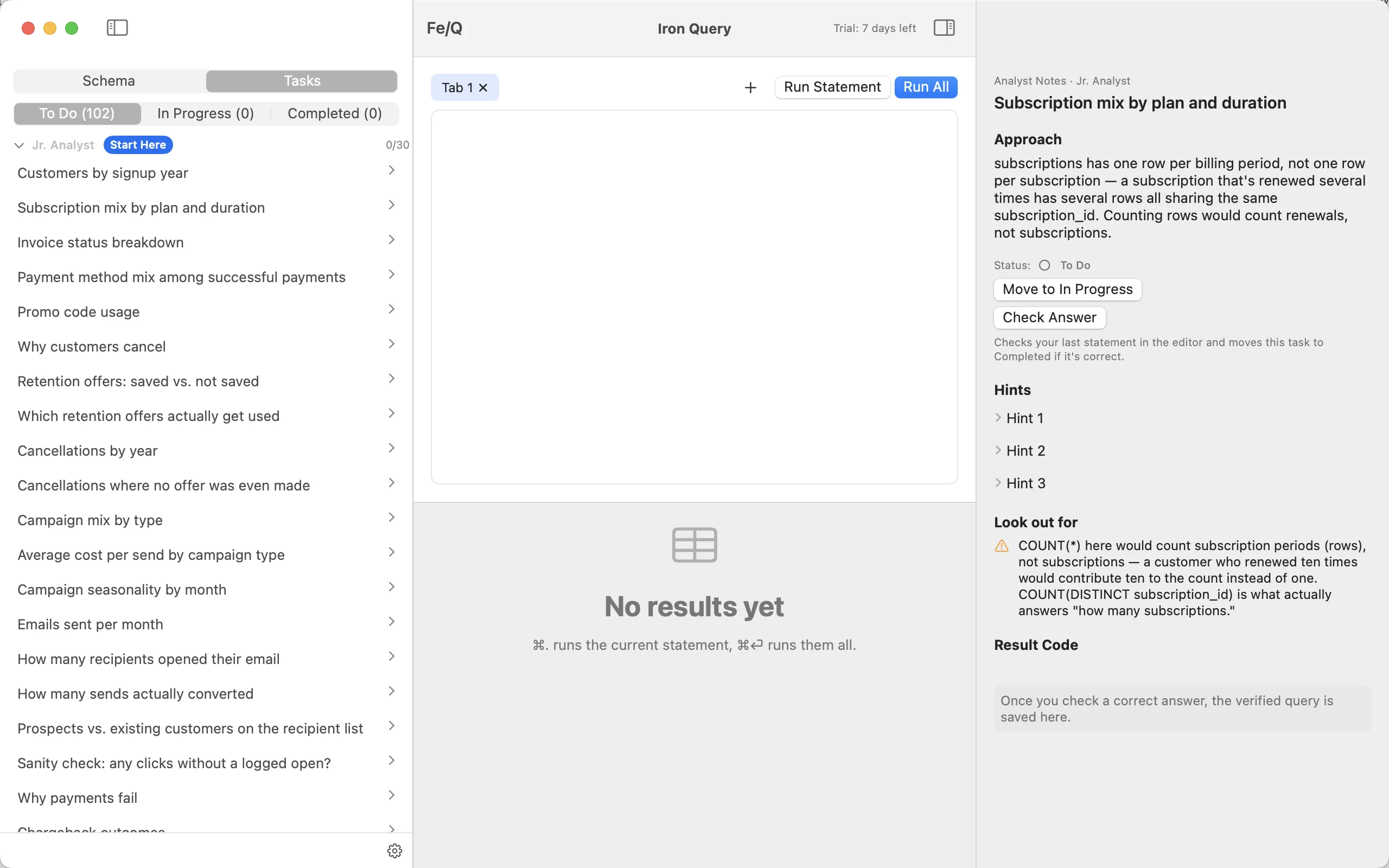The width and height of the screenshot is (1389, 868).
Task: Open Campaign seasonality by month task
Action: pos(207,590)
